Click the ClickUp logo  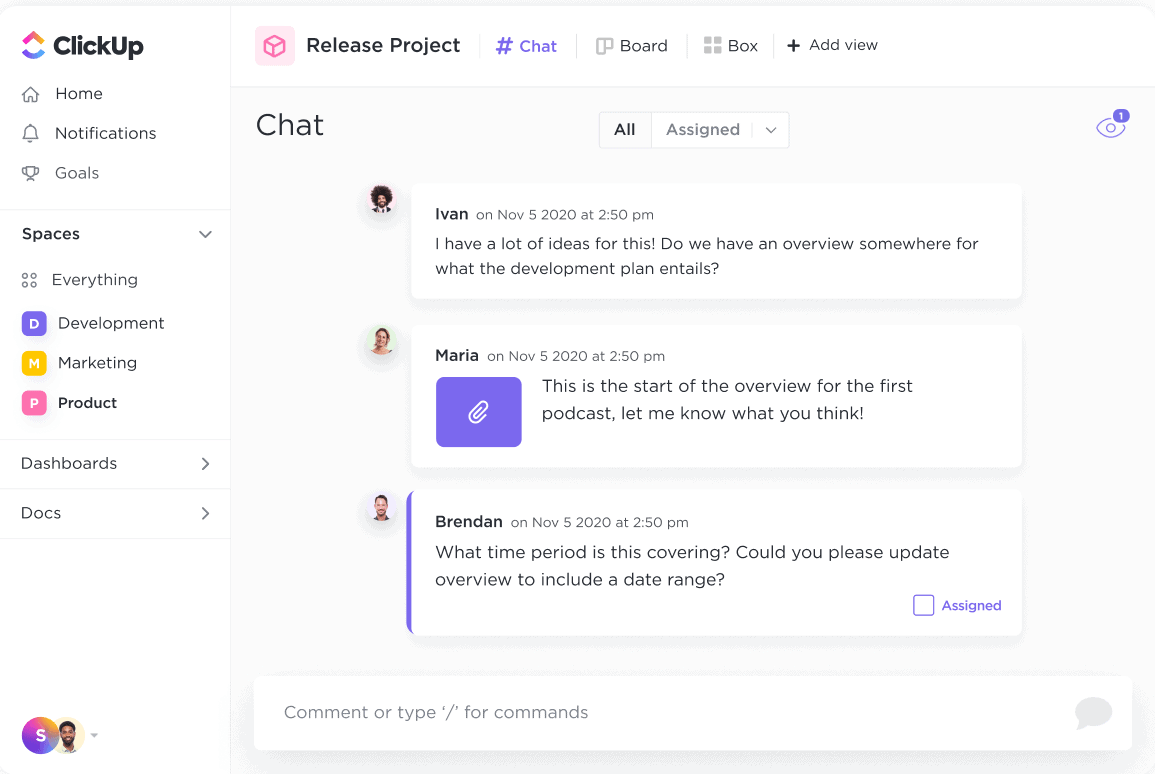[82, 45]
